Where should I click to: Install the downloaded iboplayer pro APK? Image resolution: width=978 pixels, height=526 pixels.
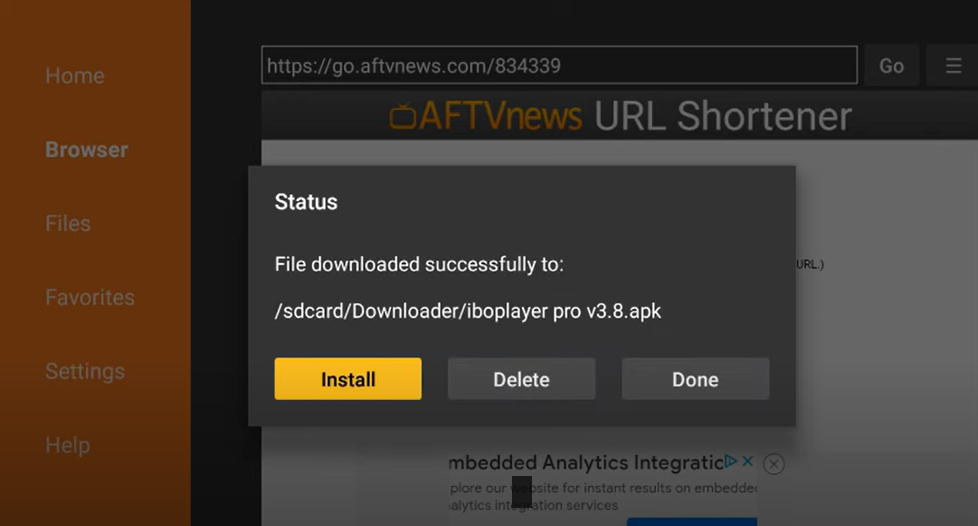point(348,379)
